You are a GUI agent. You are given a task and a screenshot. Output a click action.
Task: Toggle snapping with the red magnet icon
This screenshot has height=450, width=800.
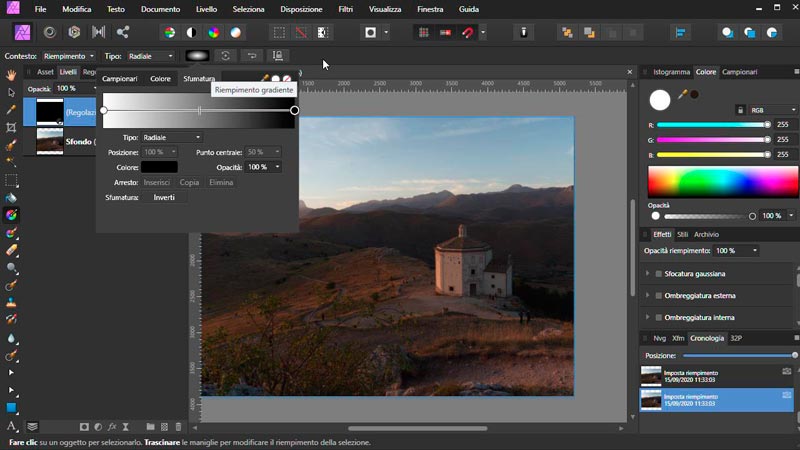[x=467, y=32]
